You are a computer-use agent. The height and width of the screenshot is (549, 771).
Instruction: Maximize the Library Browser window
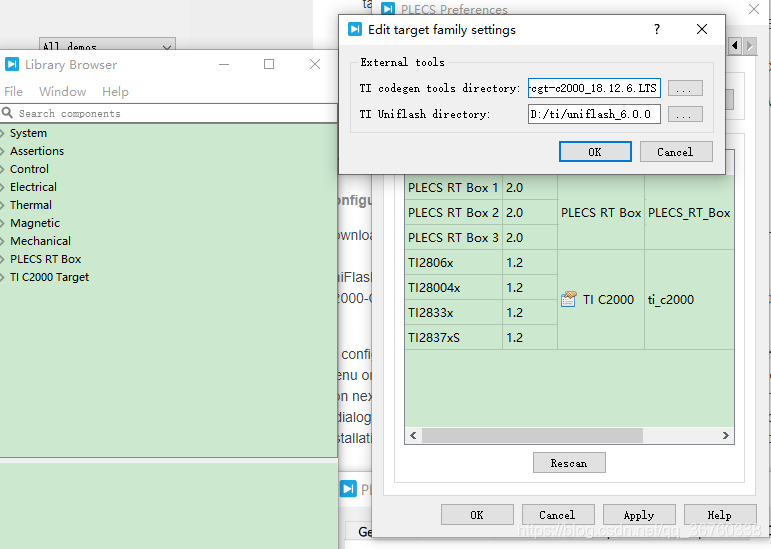269,64
